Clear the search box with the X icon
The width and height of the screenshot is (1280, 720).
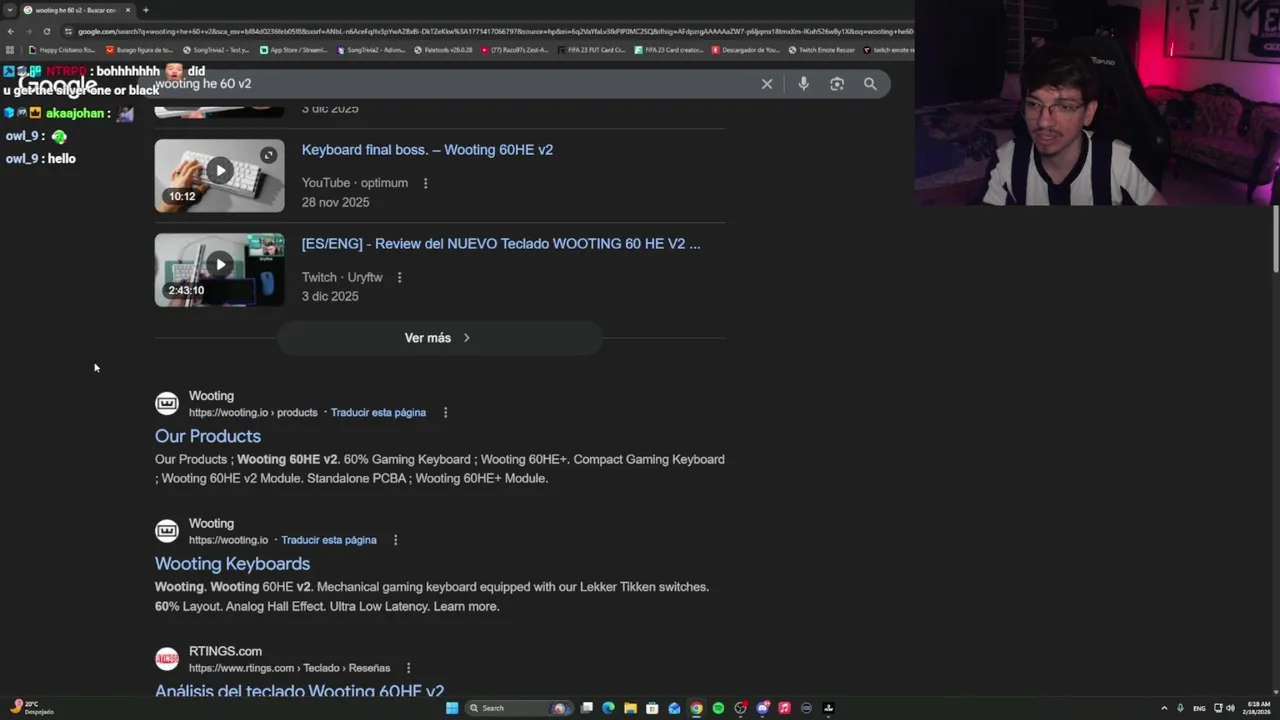pyautogui.click(x=767, y=84)
